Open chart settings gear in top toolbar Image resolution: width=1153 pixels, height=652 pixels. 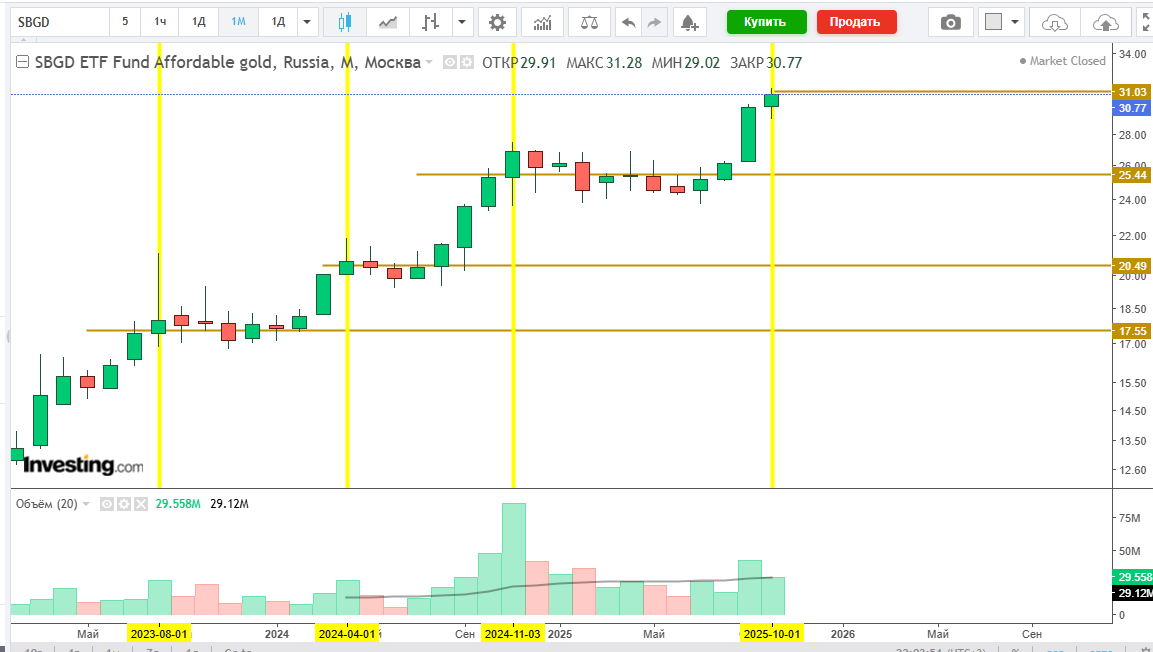[498, 22]
